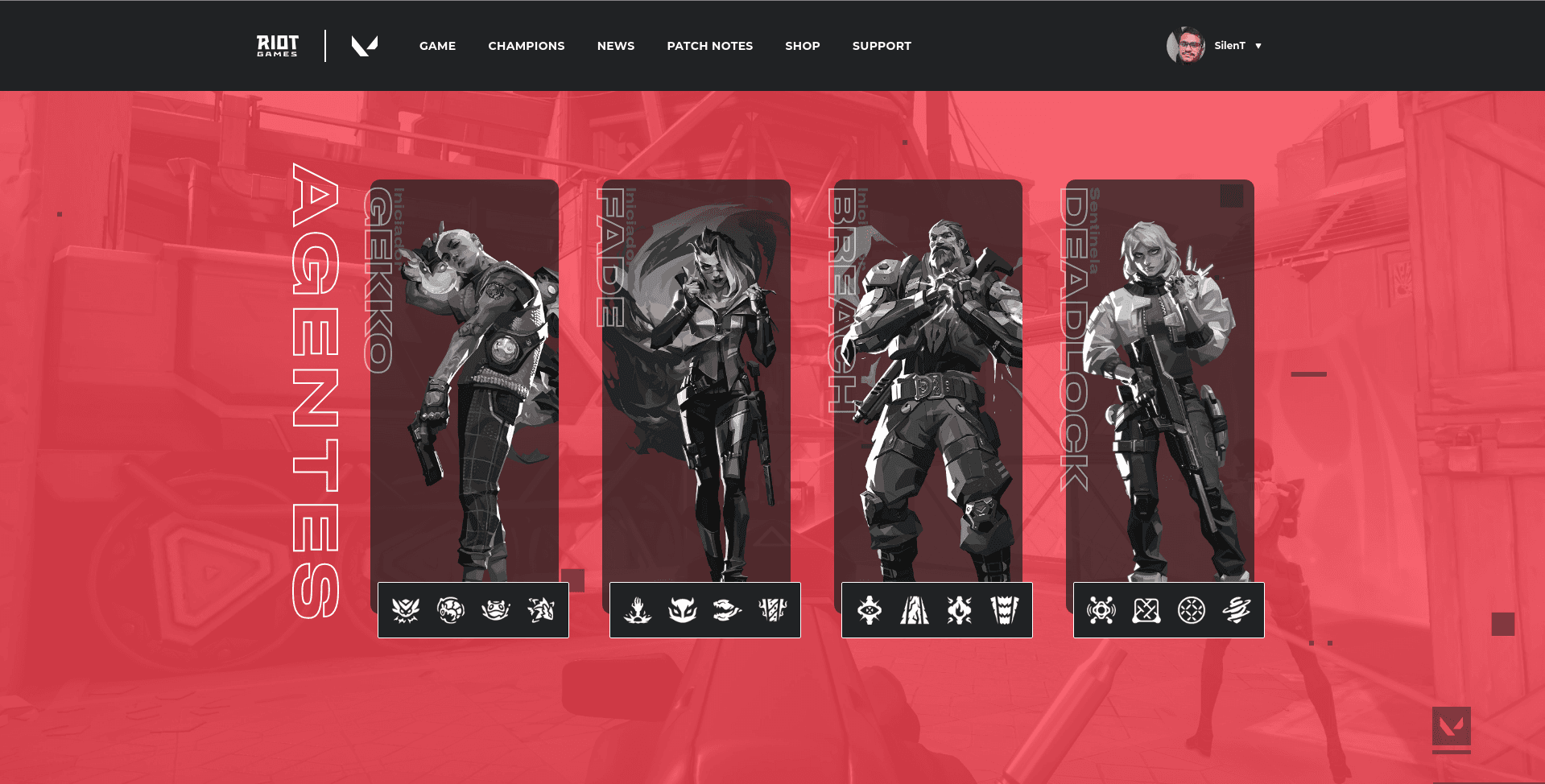The width and height of the screenshot is (1545, 784).
Task: Select Fade's first ability icon
Action: [638, 610]
